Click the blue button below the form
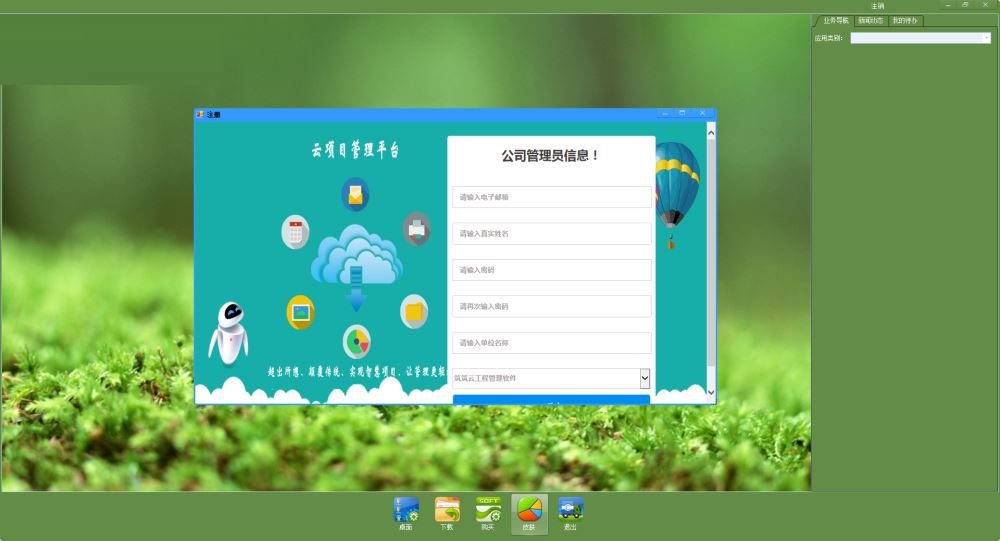 pyautogui.click(x=552, y=400)
